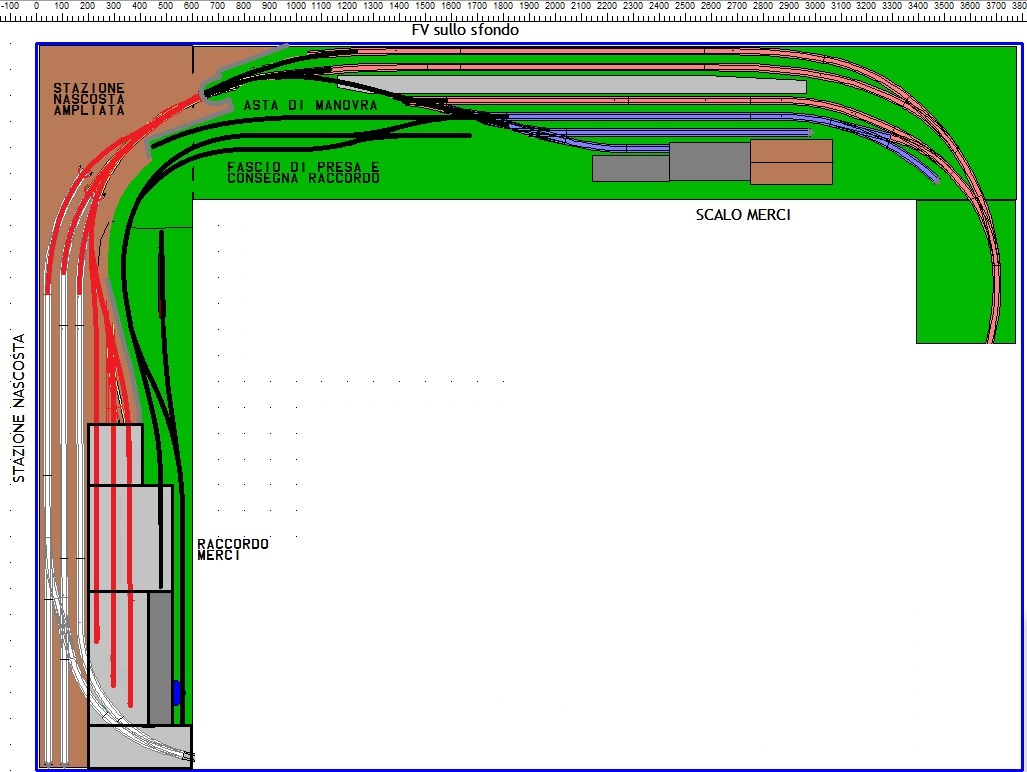Select 'FASCIO DI PRESA E CONSEGNA RACCORDO' text

coord(303,172)
